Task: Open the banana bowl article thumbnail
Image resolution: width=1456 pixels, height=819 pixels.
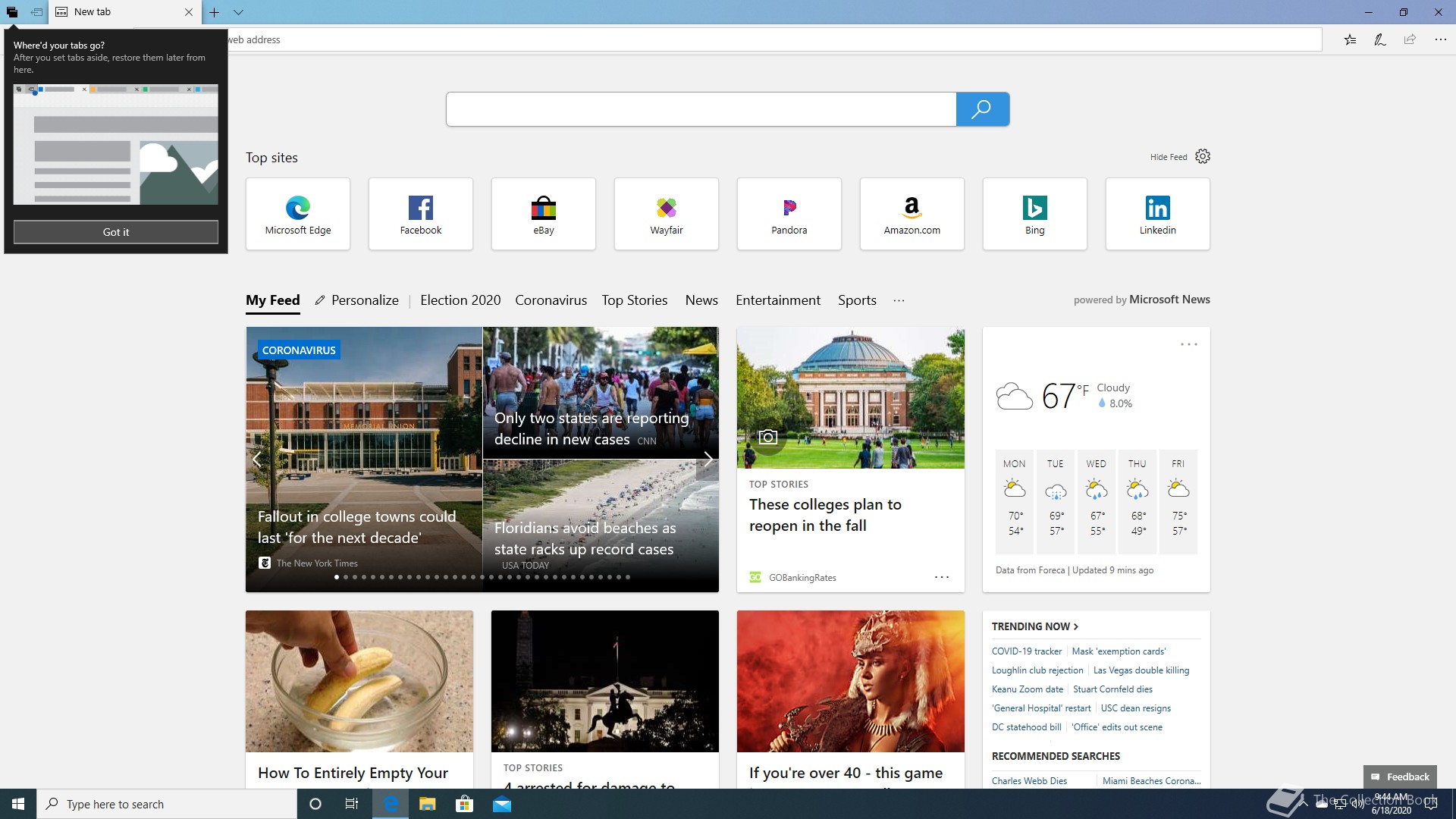Action: coord(359,681)
